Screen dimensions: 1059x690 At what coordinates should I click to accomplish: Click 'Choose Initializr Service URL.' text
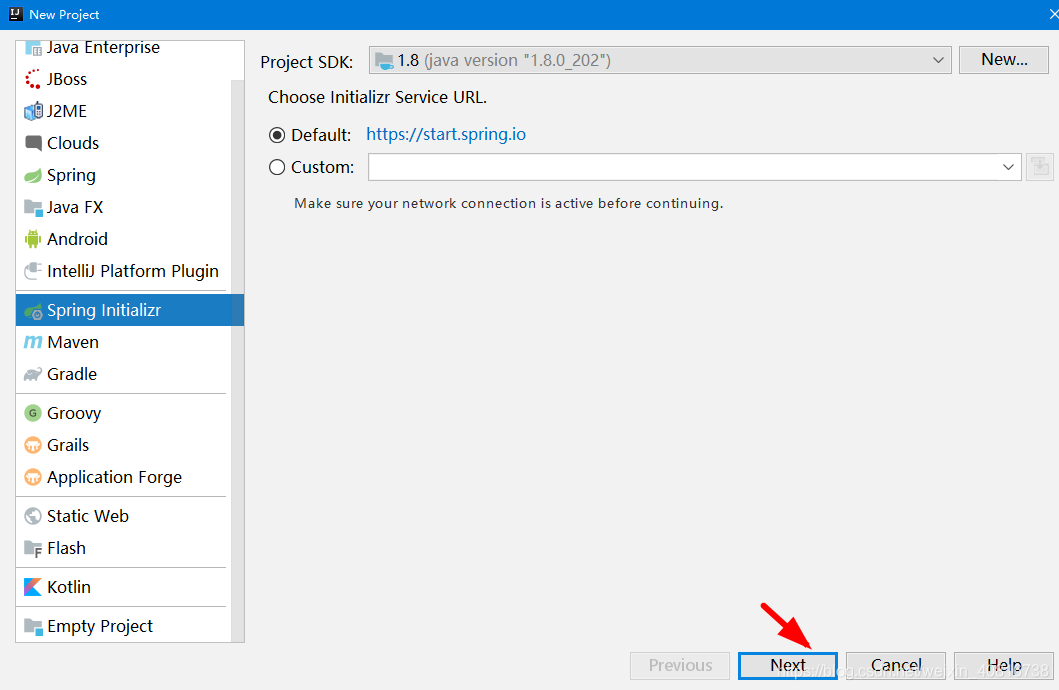(x=378, y=97)
